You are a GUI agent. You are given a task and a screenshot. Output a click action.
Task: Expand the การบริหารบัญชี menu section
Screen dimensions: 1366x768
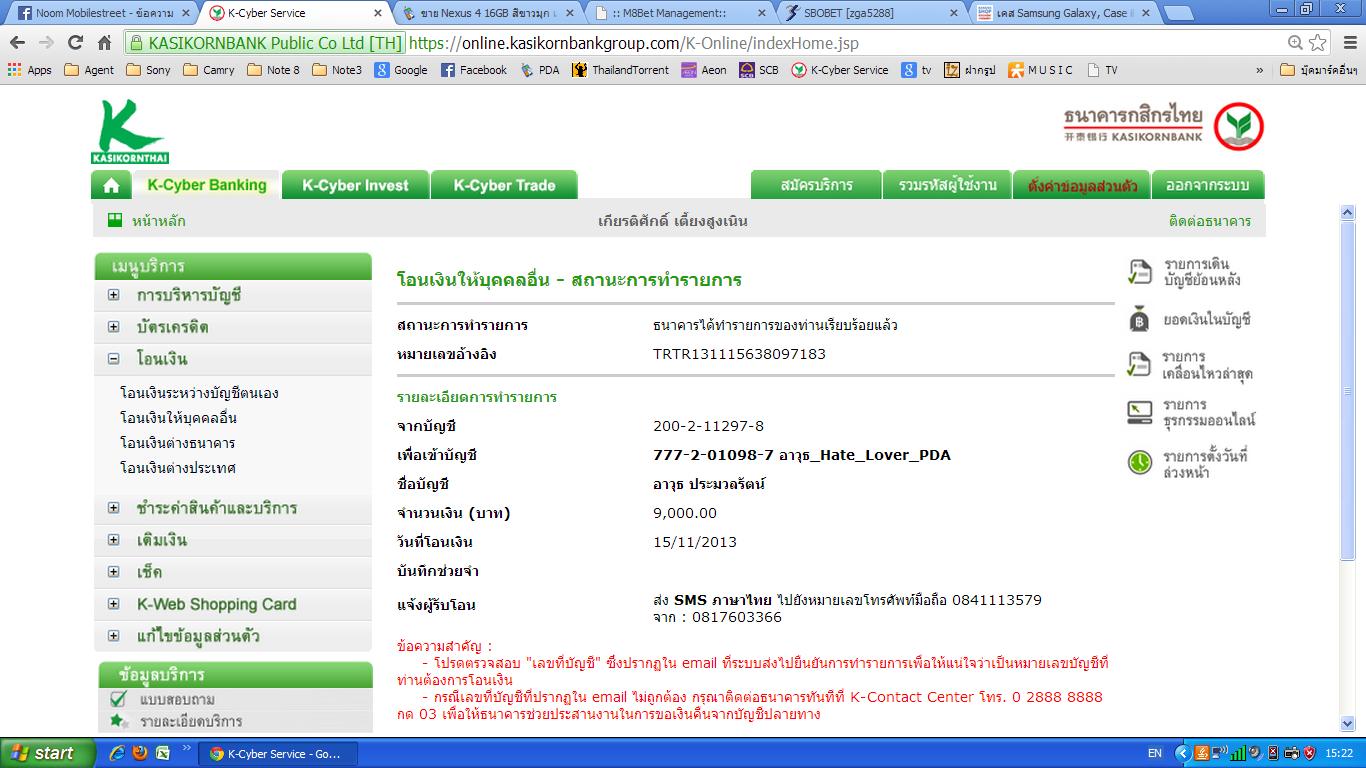[x=114, y=295]
